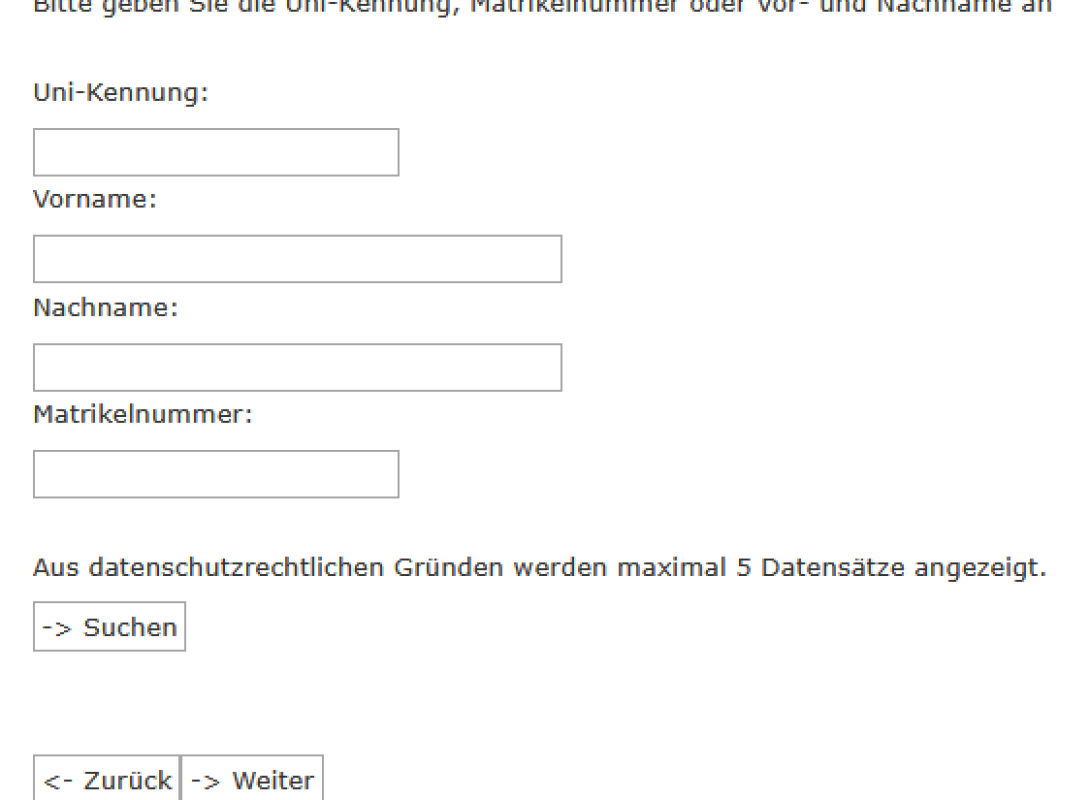This screenshot has width=1090, height=800.
Task: Continue with the '-> Weiter' button
Action: [x=252, y=780]
